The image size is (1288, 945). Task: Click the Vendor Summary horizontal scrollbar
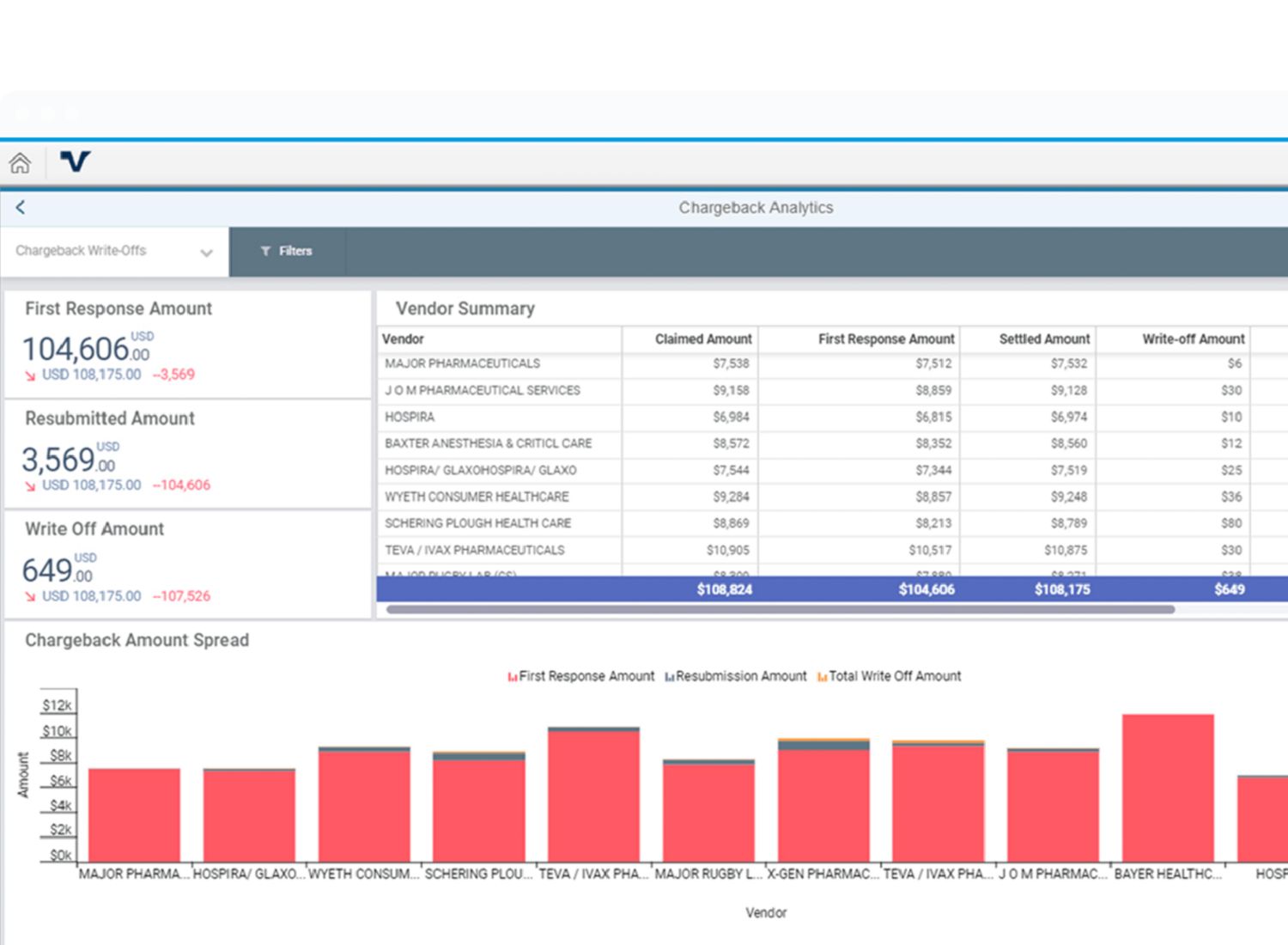(780, 609)
